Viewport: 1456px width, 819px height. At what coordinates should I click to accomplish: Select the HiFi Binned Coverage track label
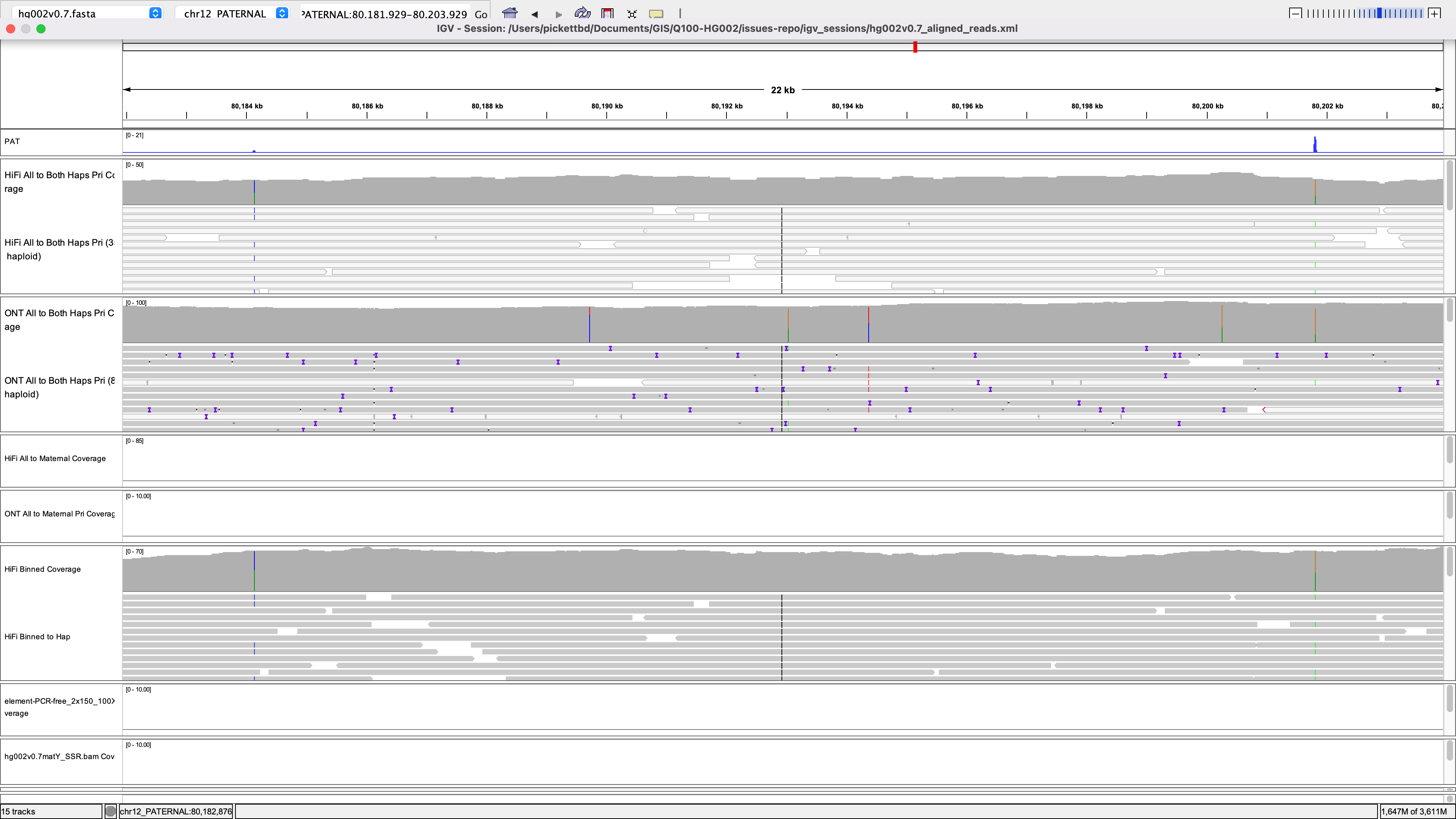[42, 569]
